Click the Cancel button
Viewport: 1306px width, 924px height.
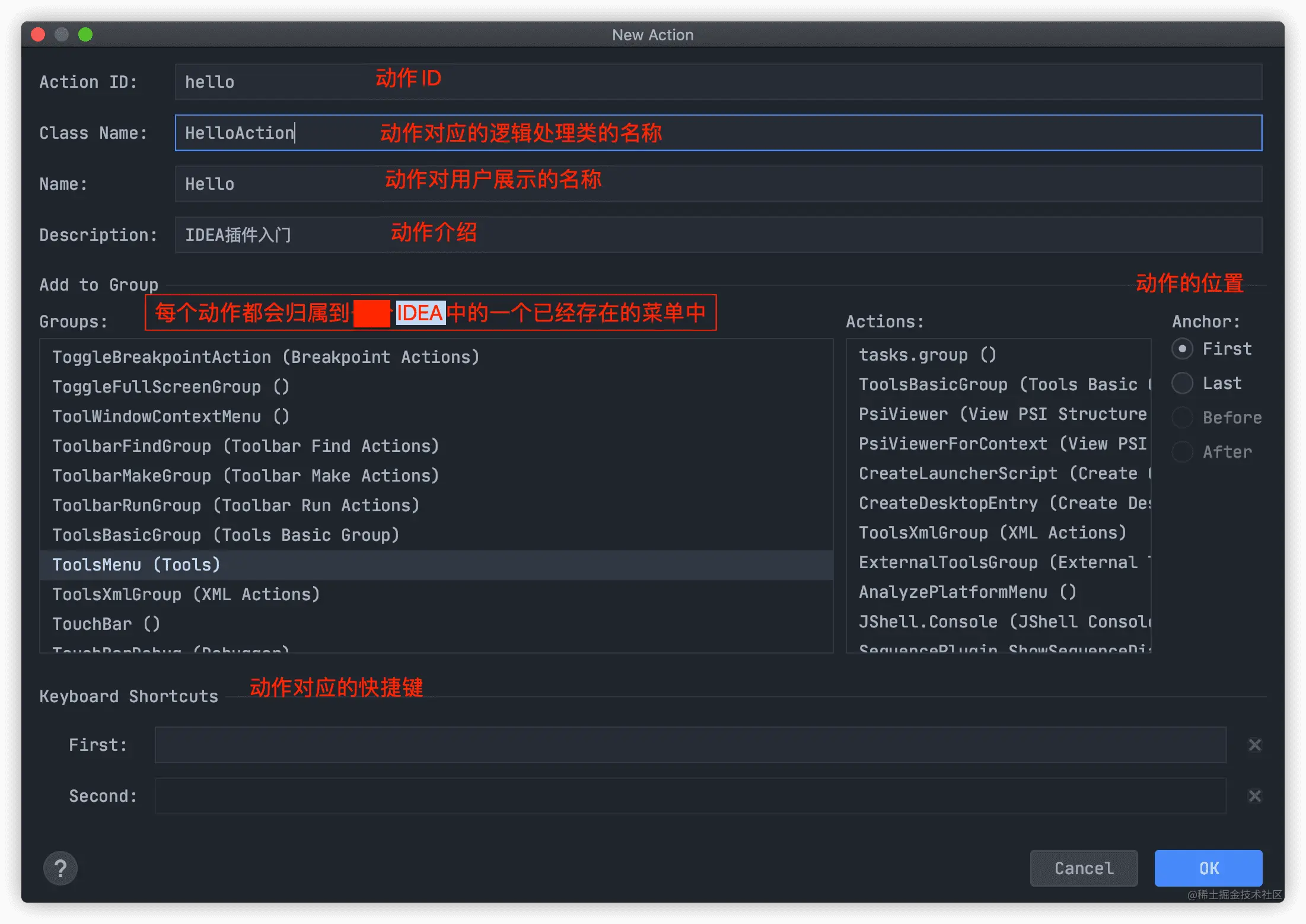pyautogui.click(x=1084, y=868)
